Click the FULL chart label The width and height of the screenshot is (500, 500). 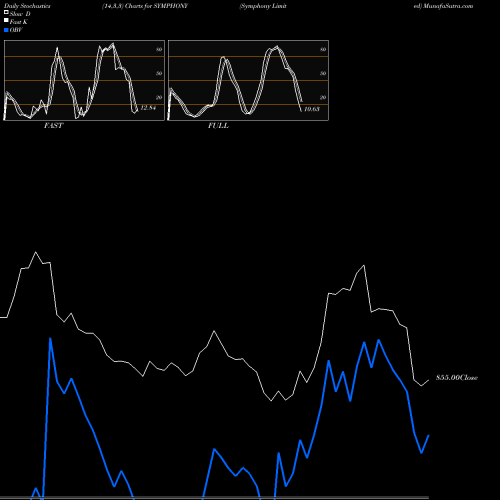click(x=218, y=126)
